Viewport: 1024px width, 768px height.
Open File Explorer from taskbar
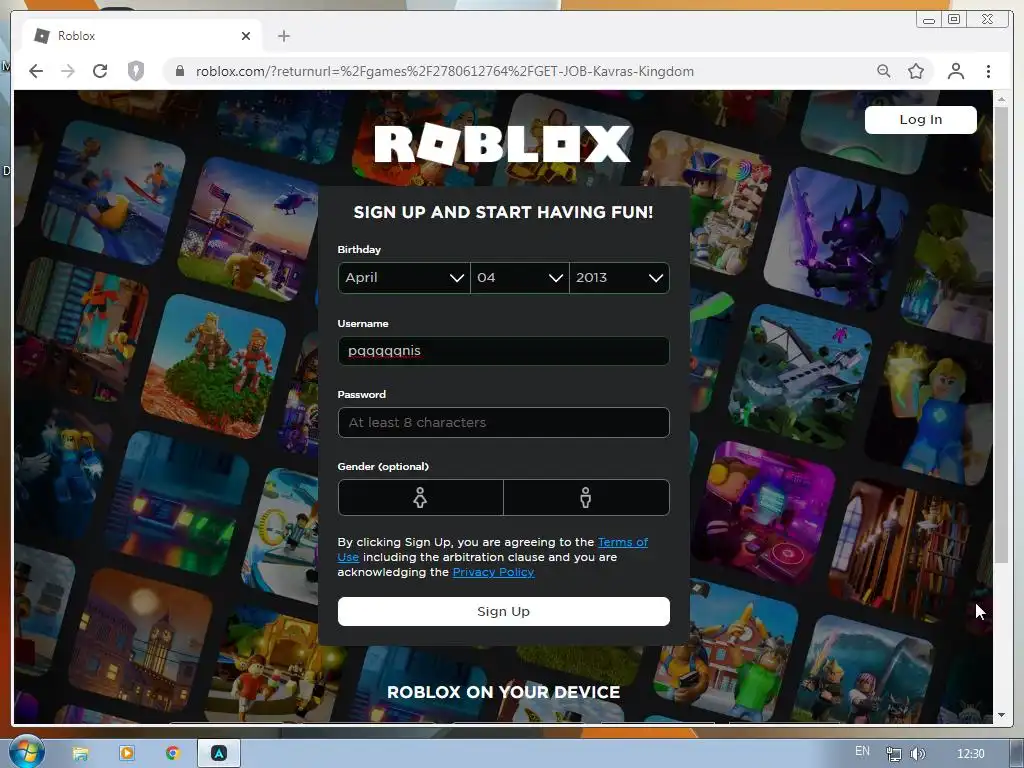(x=80, y=754)
